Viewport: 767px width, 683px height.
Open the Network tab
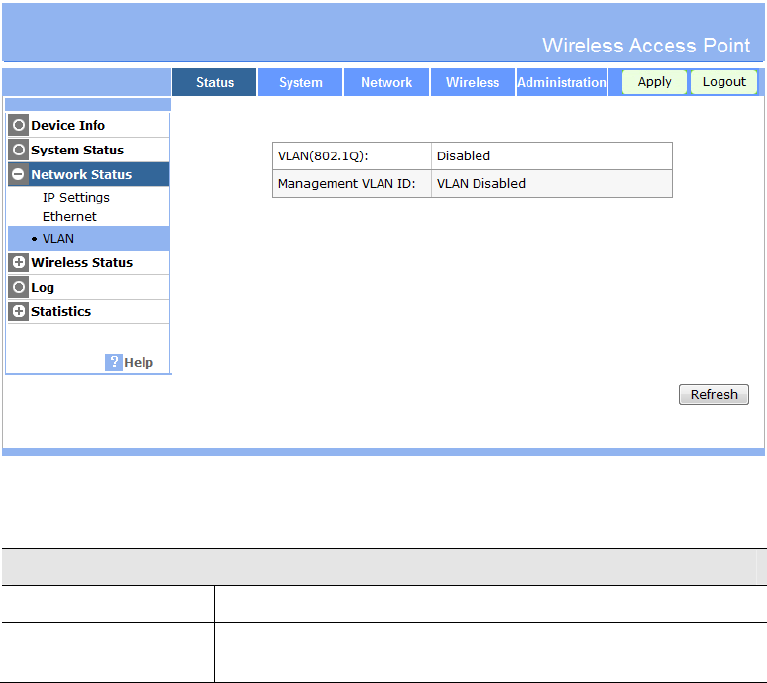tap(386, 82)
